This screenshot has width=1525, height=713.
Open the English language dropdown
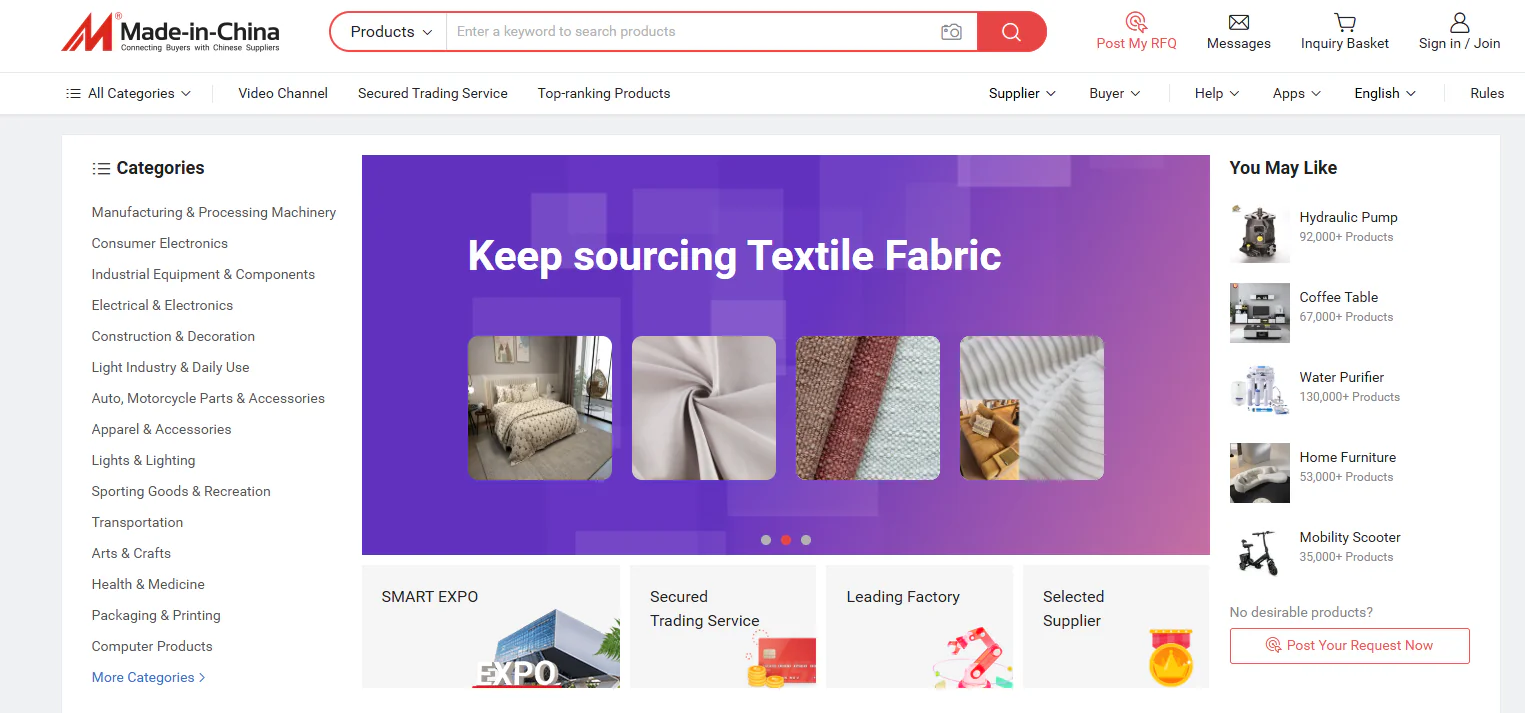tap(1385, 93)
